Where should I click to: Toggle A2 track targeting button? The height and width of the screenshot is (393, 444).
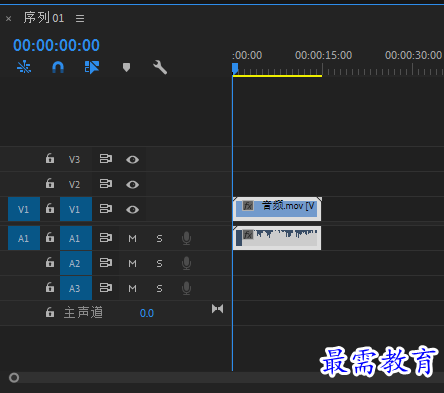coord(76,263)
